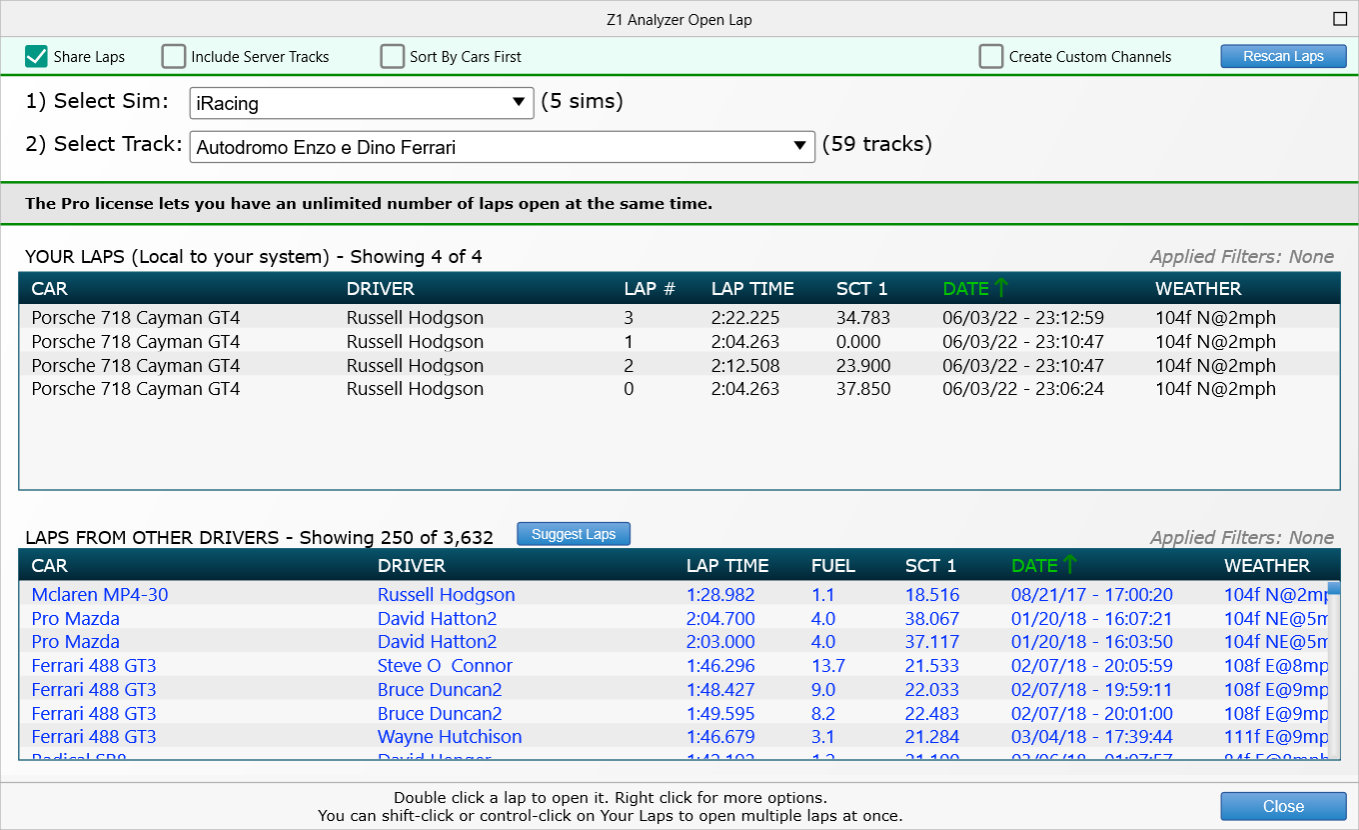Select the Mclaren MP4-30 lap row
The image size is (1359, 830).
(673, 595)
